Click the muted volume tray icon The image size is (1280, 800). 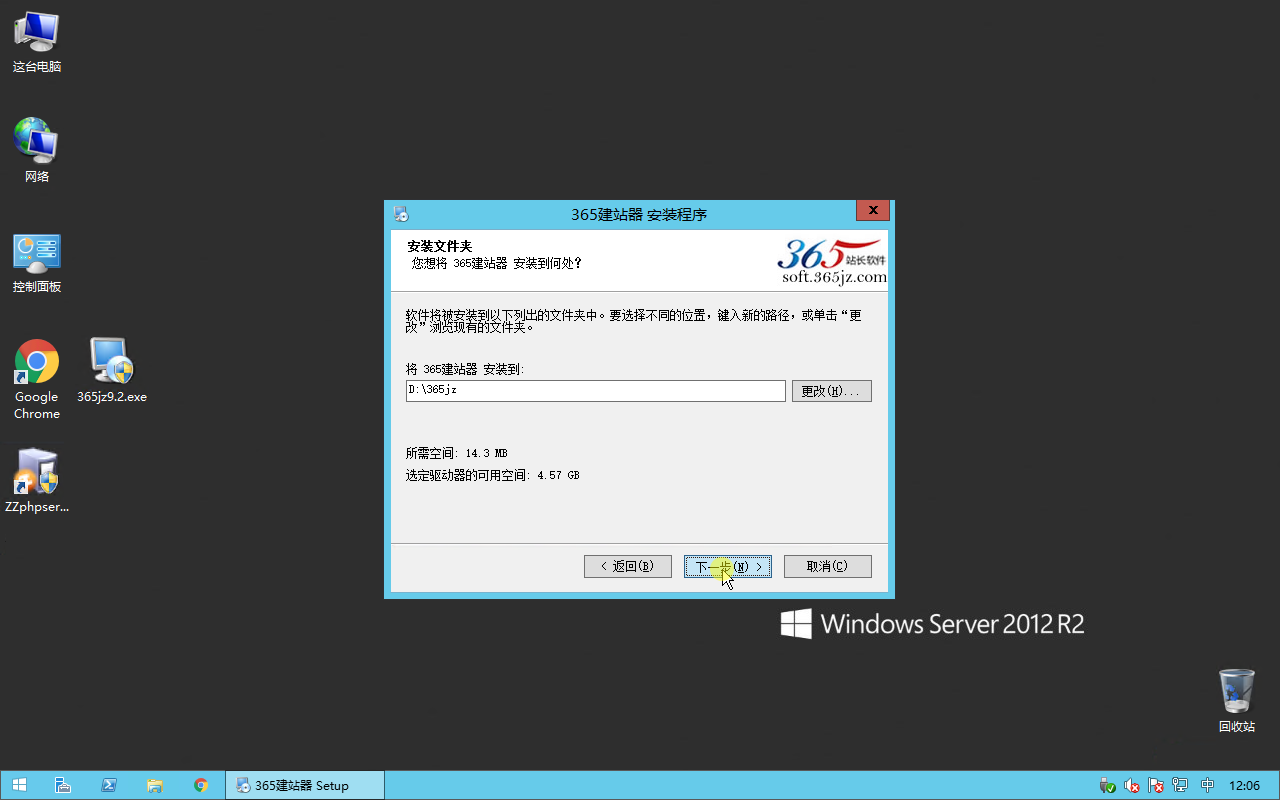click(x=1132, y=785)
